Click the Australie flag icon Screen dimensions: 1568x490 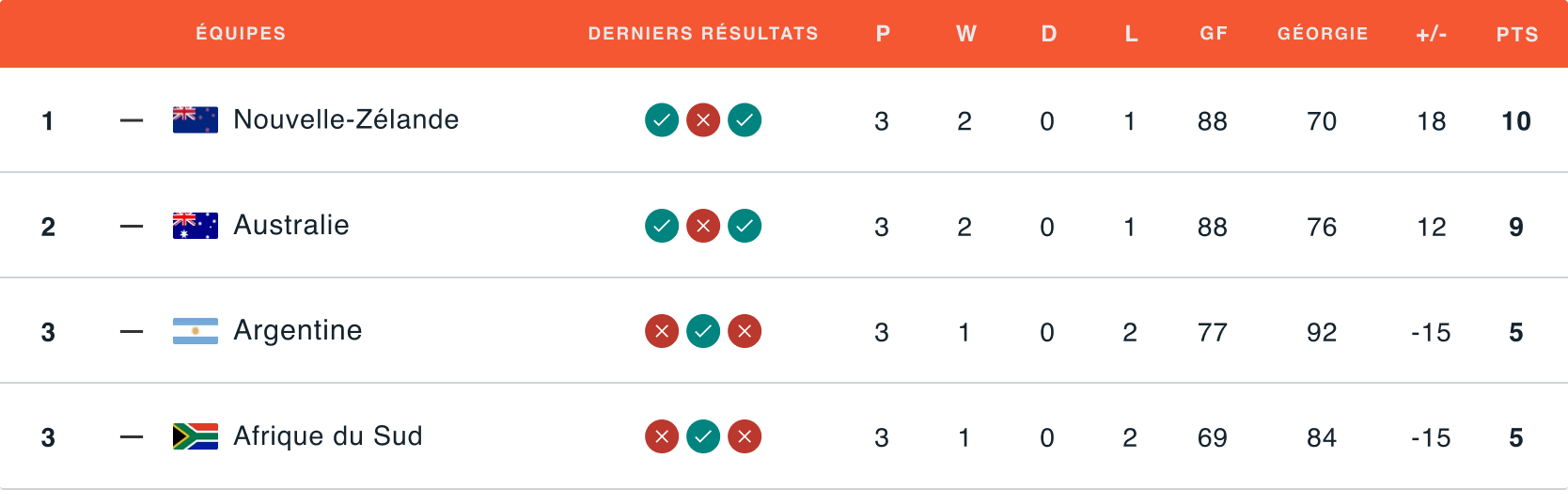(196, 226)
